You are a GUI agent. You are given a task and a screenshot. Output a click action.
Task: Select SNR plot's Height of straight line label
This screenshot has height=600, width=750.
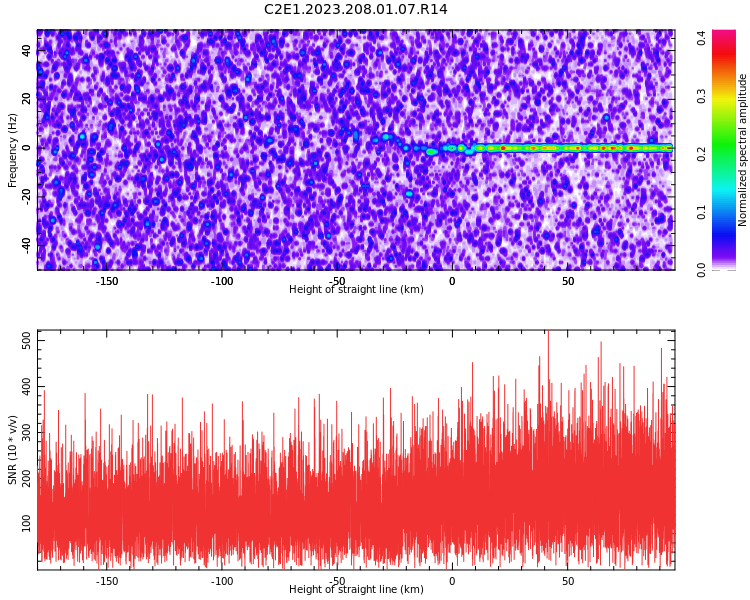pyautogui.click(x=356, y=589)
